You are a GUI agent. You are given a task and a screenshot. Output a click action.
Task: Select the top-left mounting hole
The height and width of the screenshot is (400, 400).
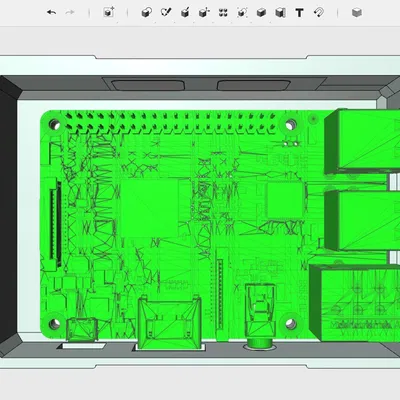54,125
